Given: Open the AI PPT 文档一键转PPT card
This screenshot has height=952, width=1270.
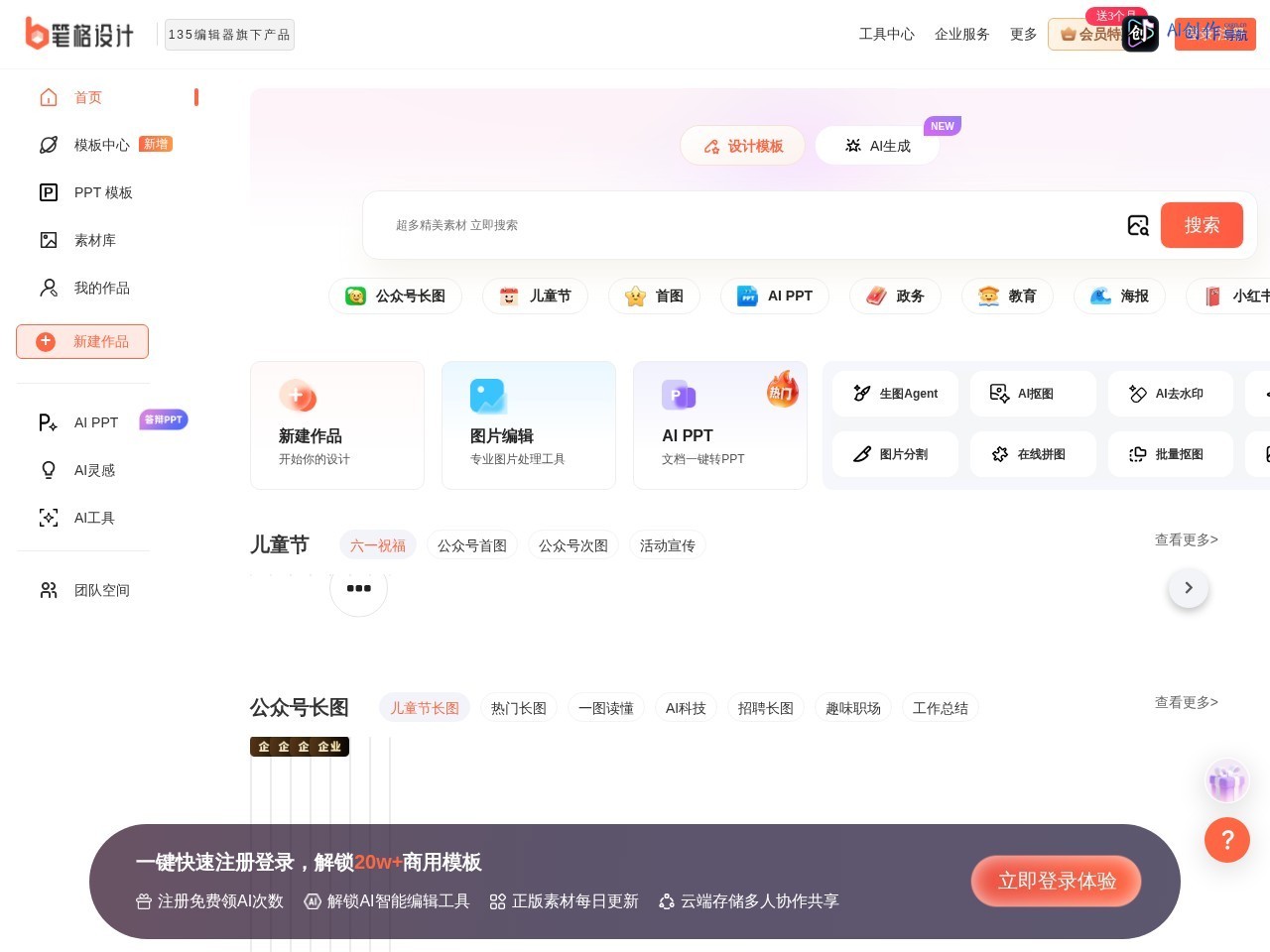Looking at the screenshot, I should 720,425.
